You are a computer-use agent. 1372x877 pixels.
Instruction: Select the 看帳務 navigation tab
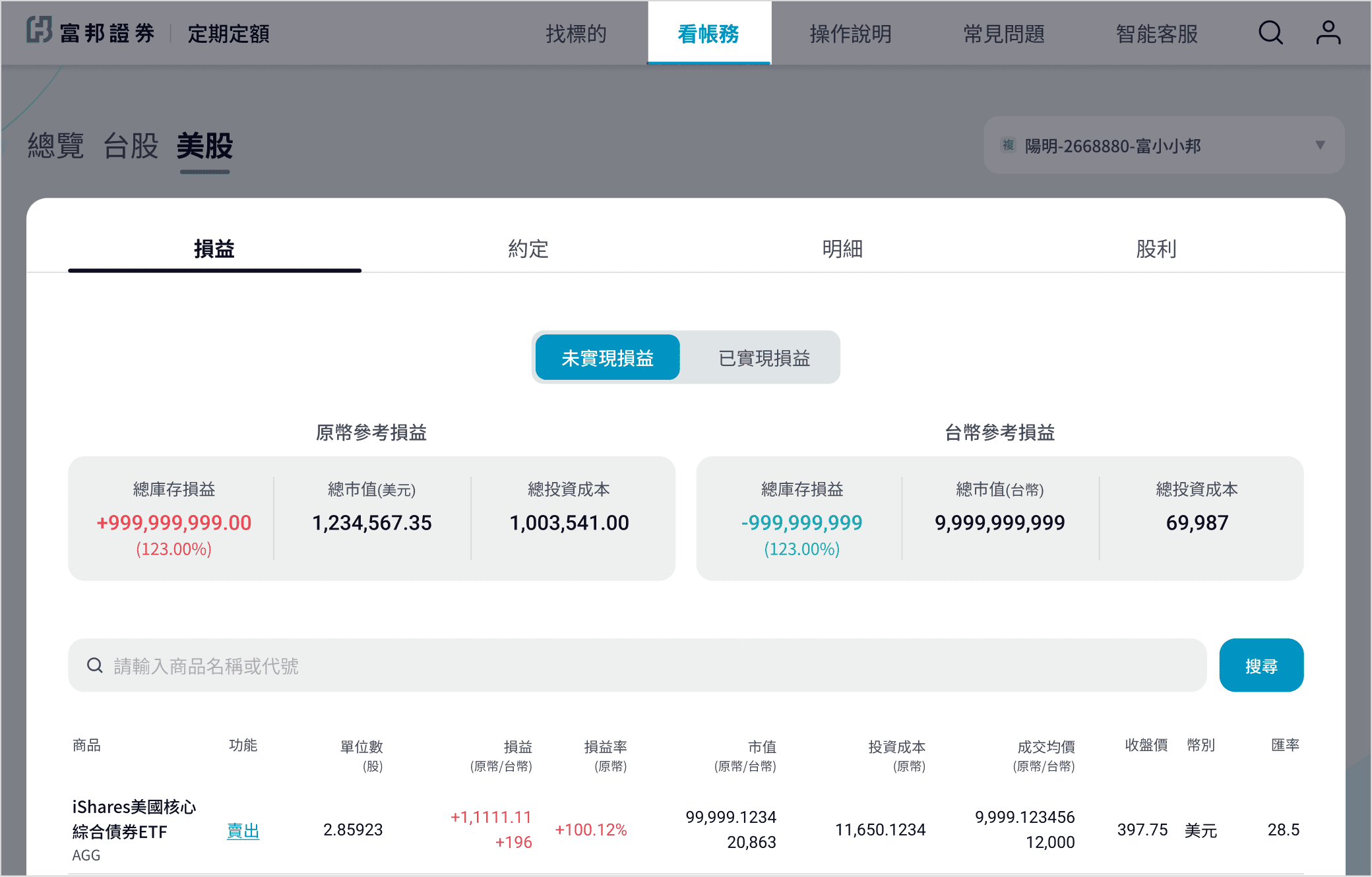pyautogui.click(x=709, y=34)
